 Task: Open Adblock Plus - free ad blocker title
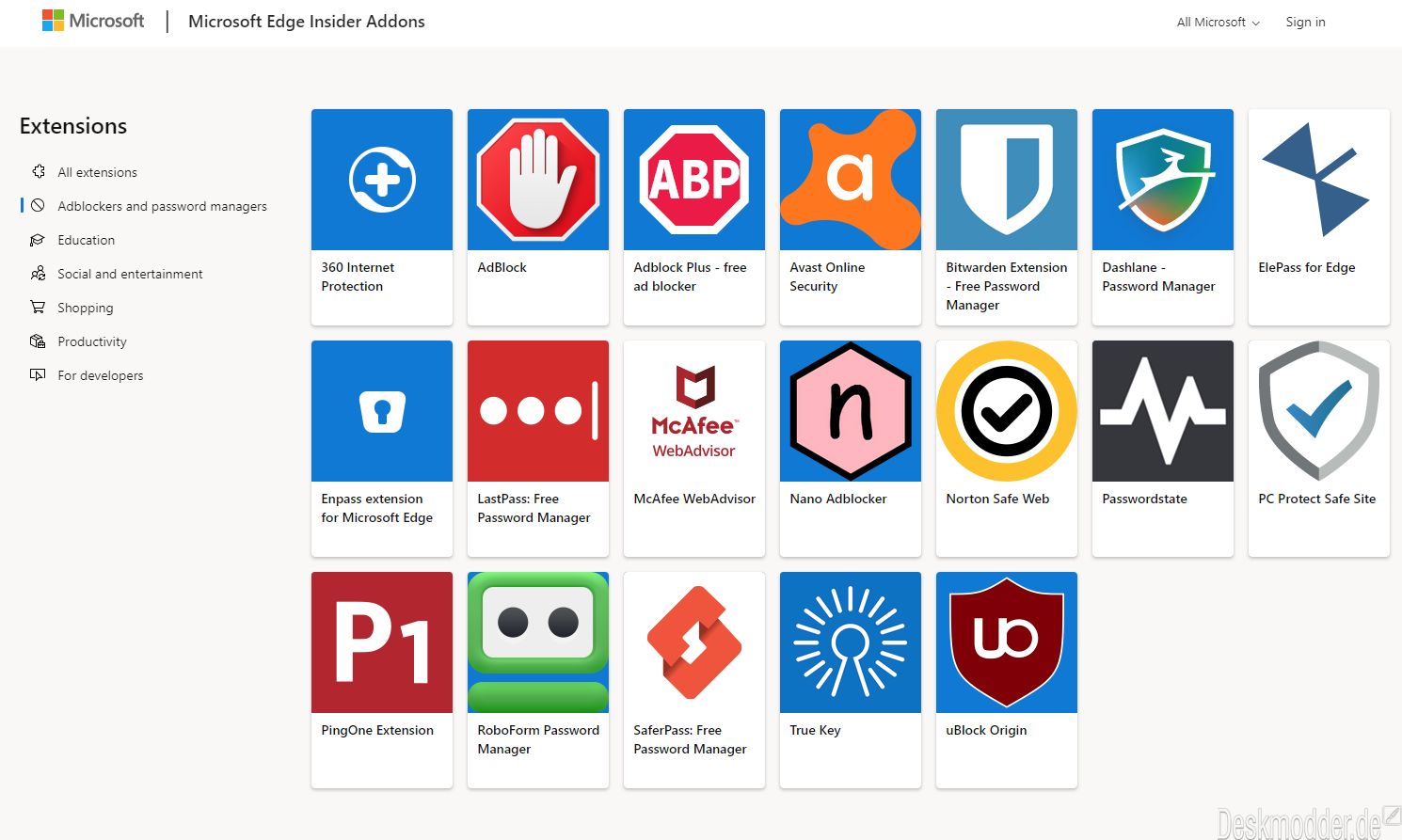pos(690,277)
